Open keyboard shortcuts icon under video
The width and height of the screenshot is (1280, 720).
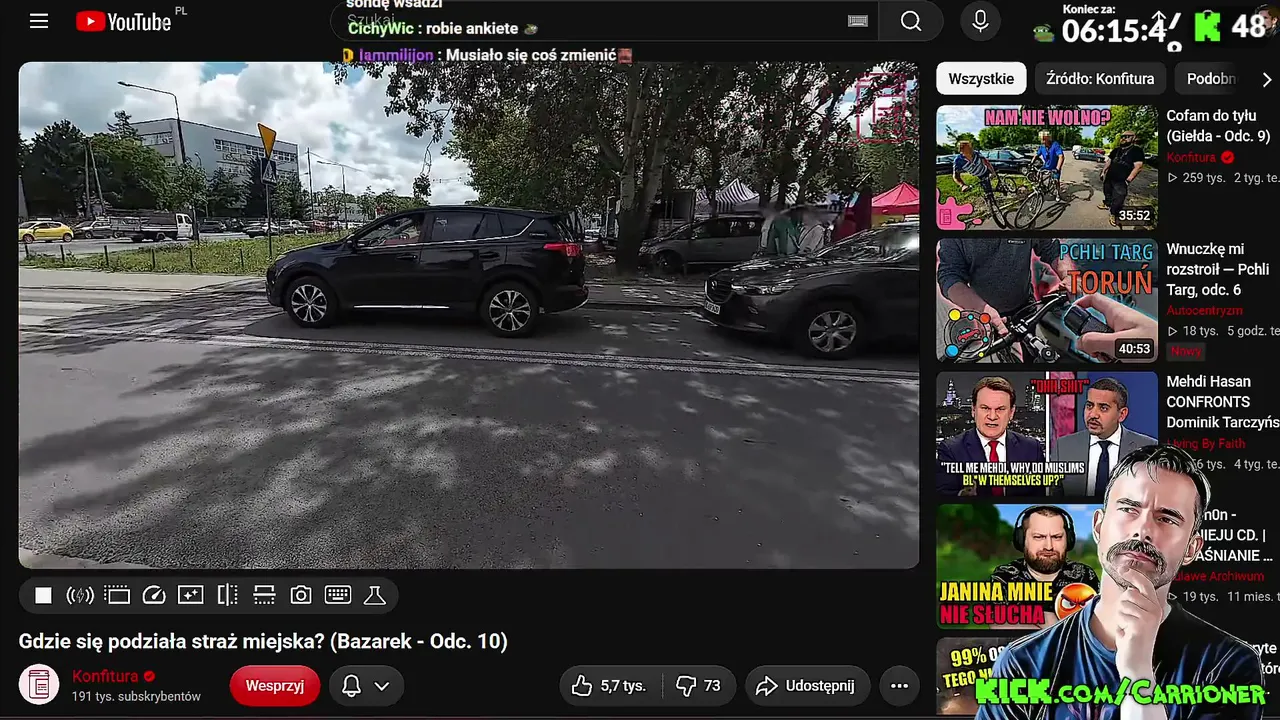338,596
